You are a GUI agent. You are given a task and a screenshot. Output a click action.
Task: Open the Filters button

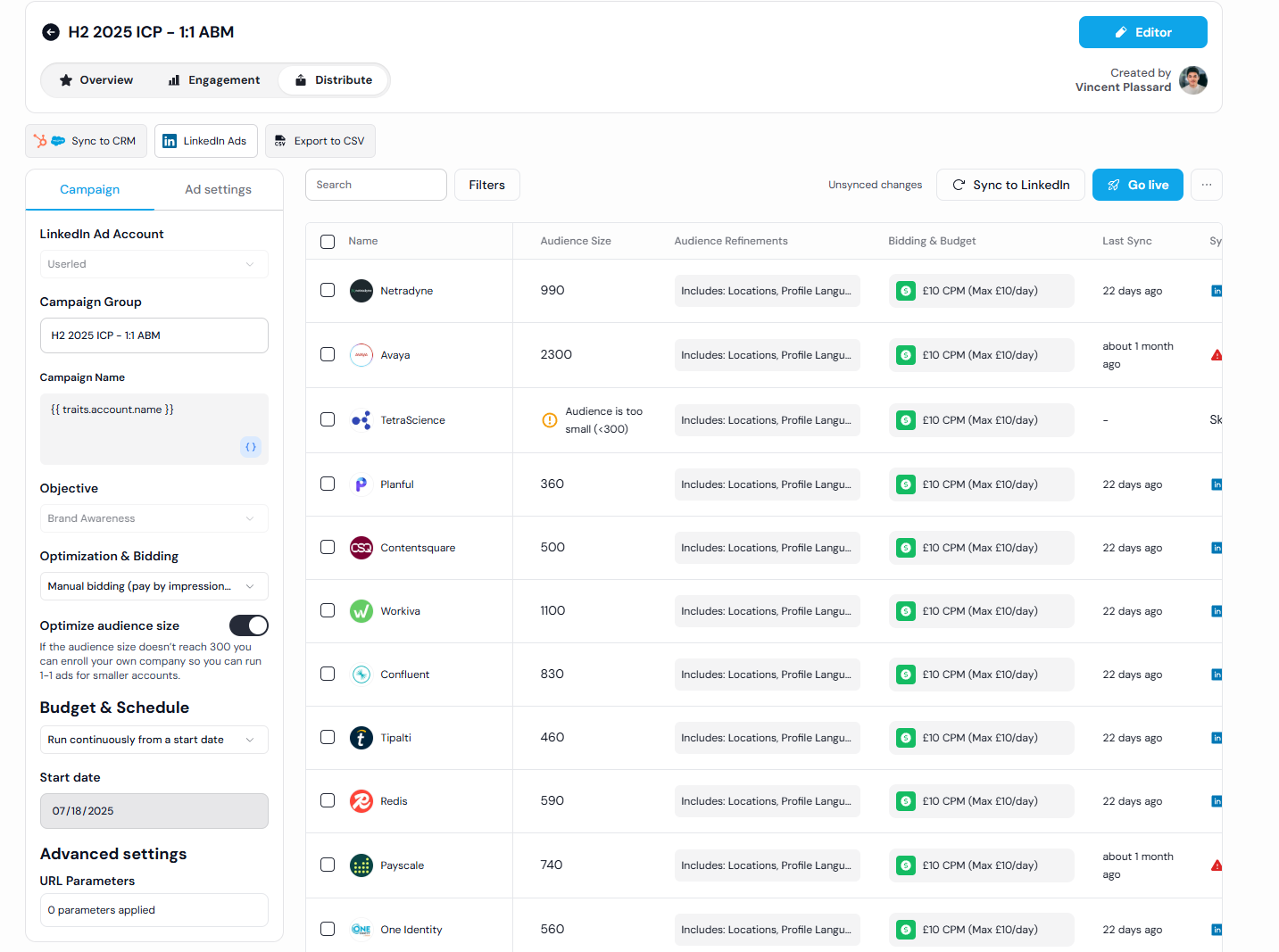pos(487,185)
